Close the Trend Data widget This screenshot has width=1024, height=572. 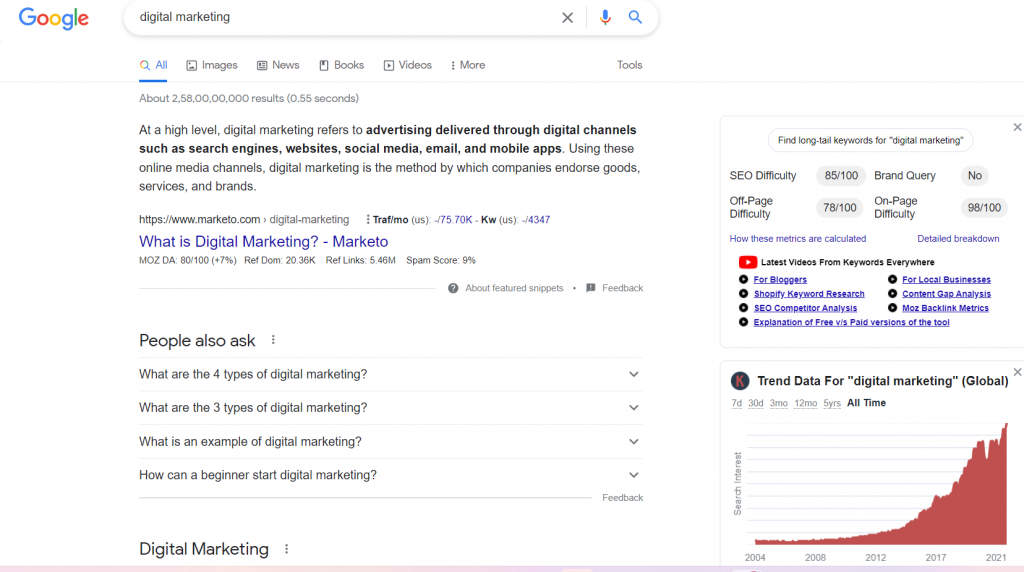1017,372
